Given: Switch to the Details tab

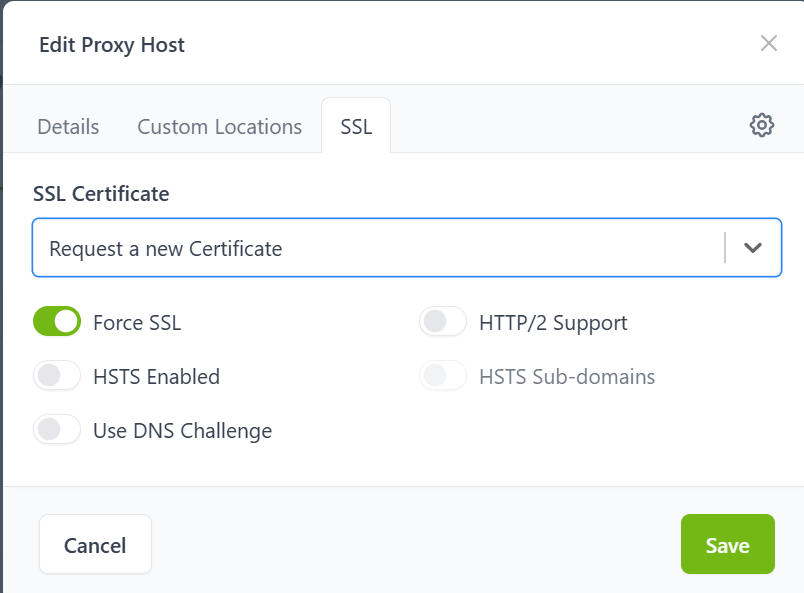Looking at the screenshot, I should coord(68,127).
